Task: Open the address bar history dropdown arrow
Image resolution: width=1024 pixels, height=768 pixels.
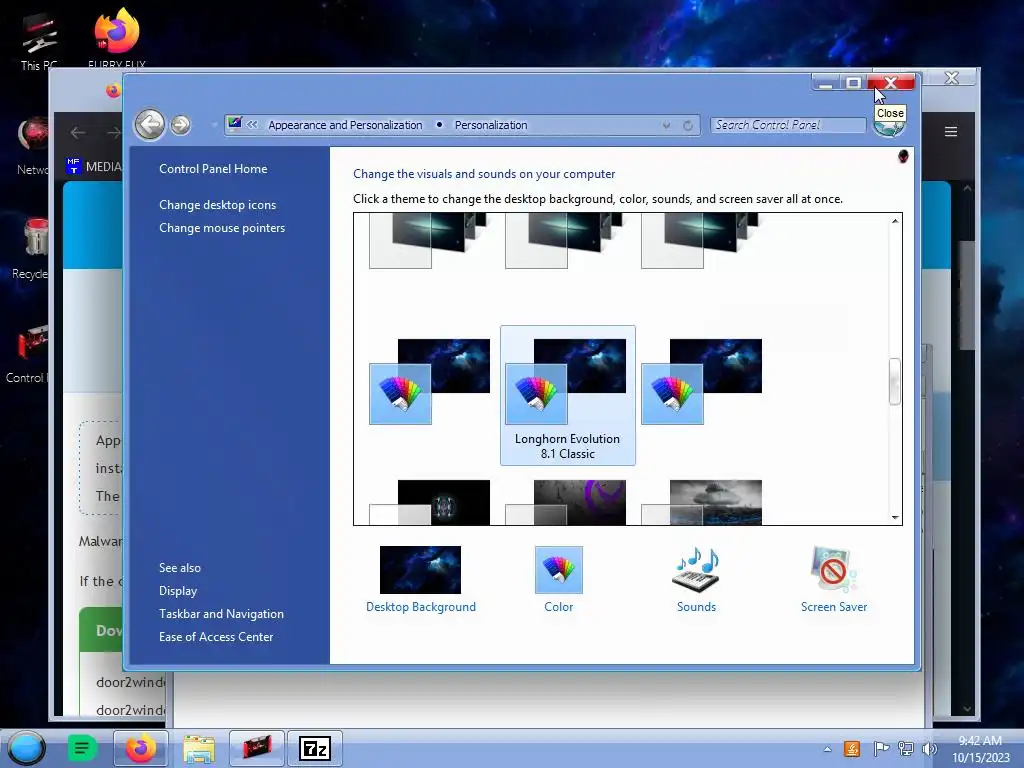Action: (665, 125)
